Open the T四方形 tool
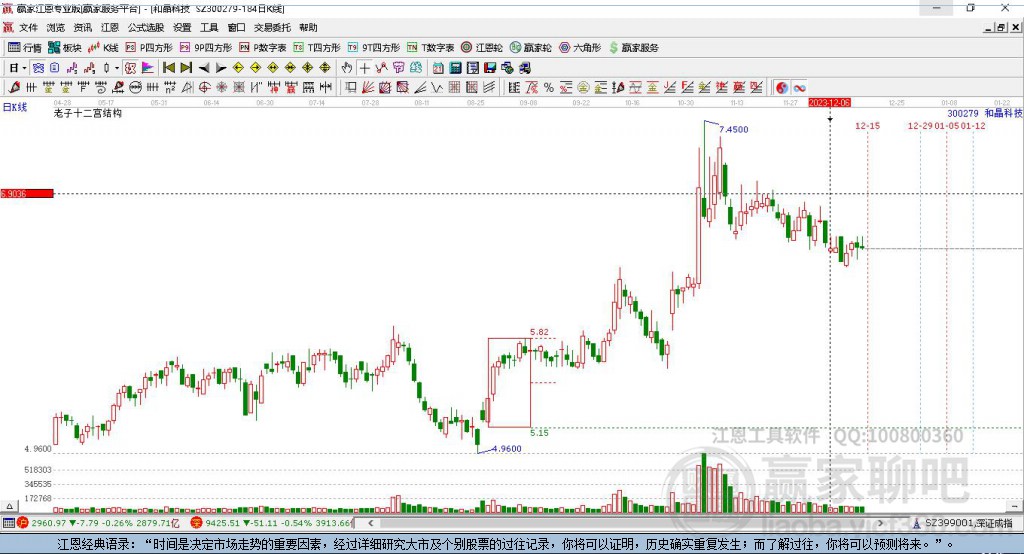Image resolution: width=1024 pixels, height=554 pixels. click(317, 48)
